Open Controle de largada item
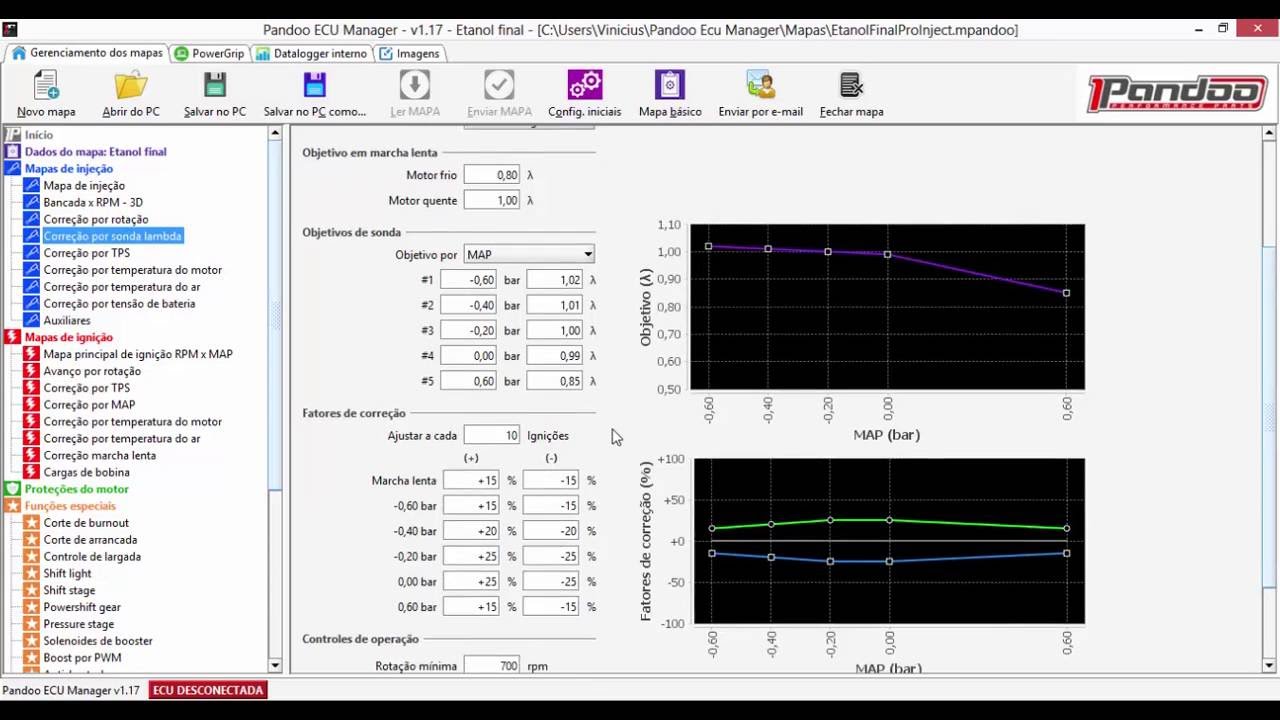1280x720 pixels. click(92, 557)
